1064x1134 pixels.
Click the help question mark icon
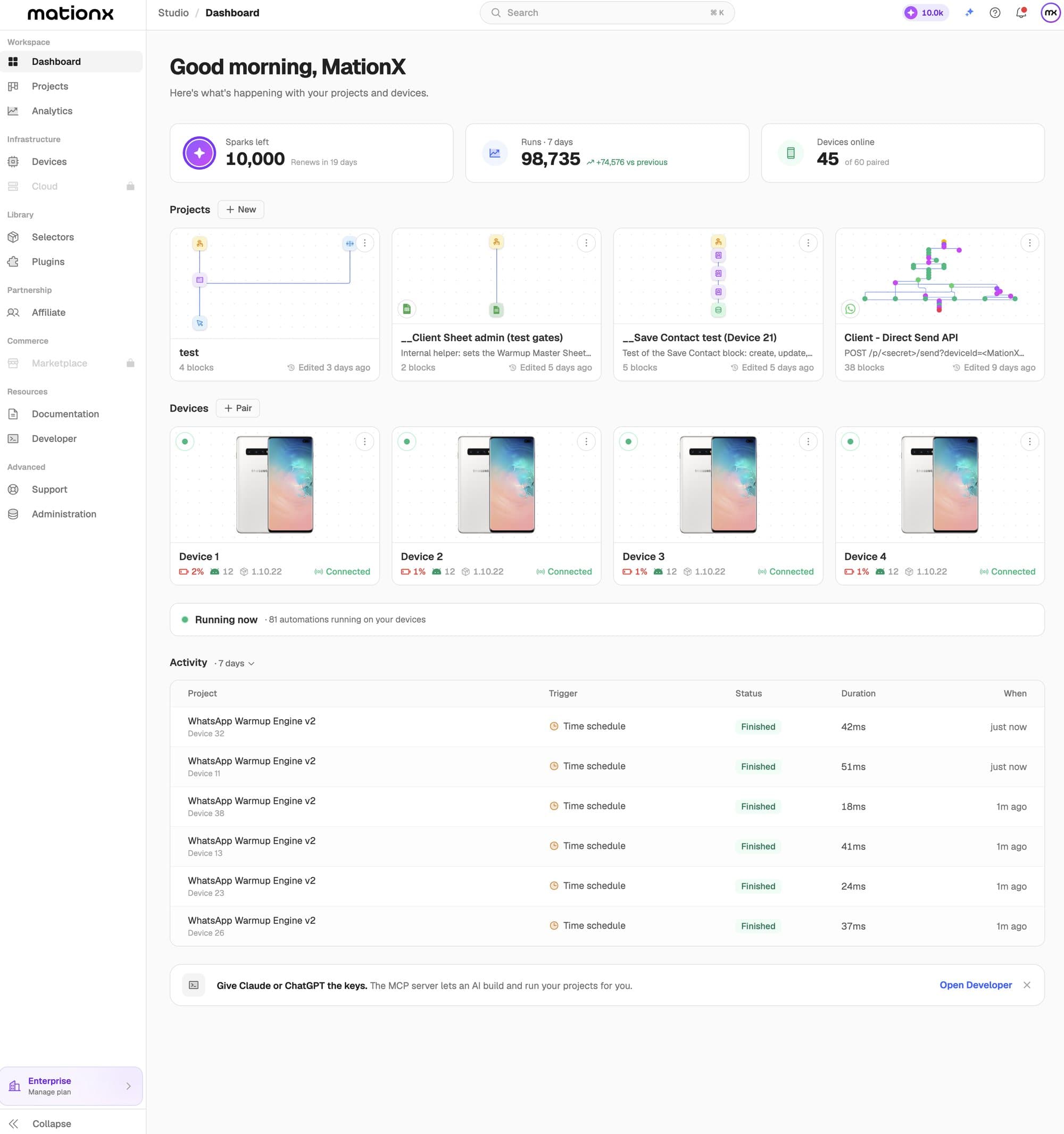(995, 13)
